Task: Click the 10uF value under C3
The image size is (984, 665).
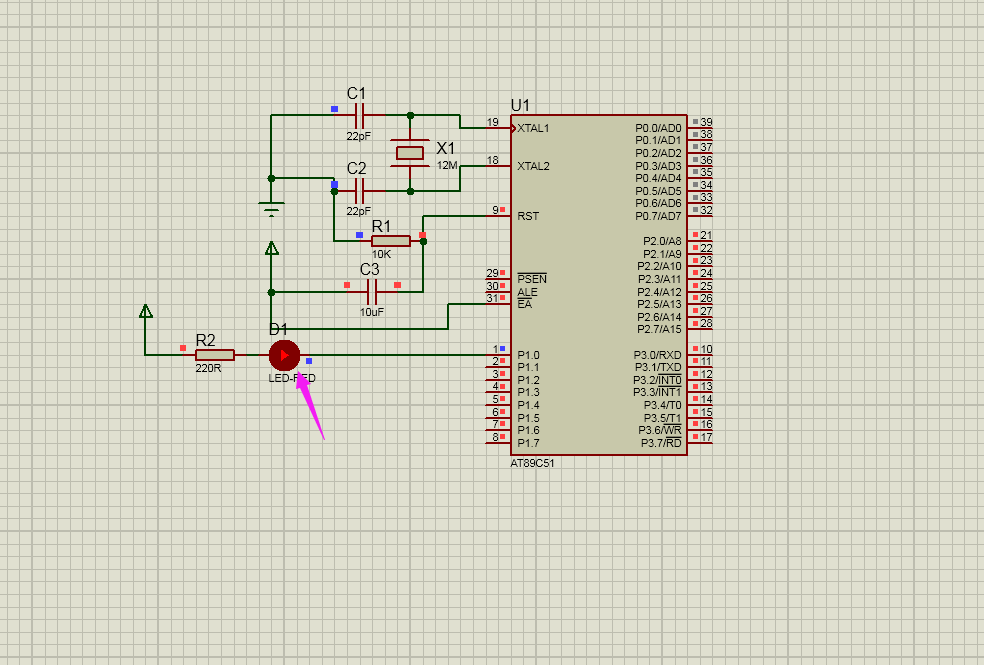Action: (372, 312)
